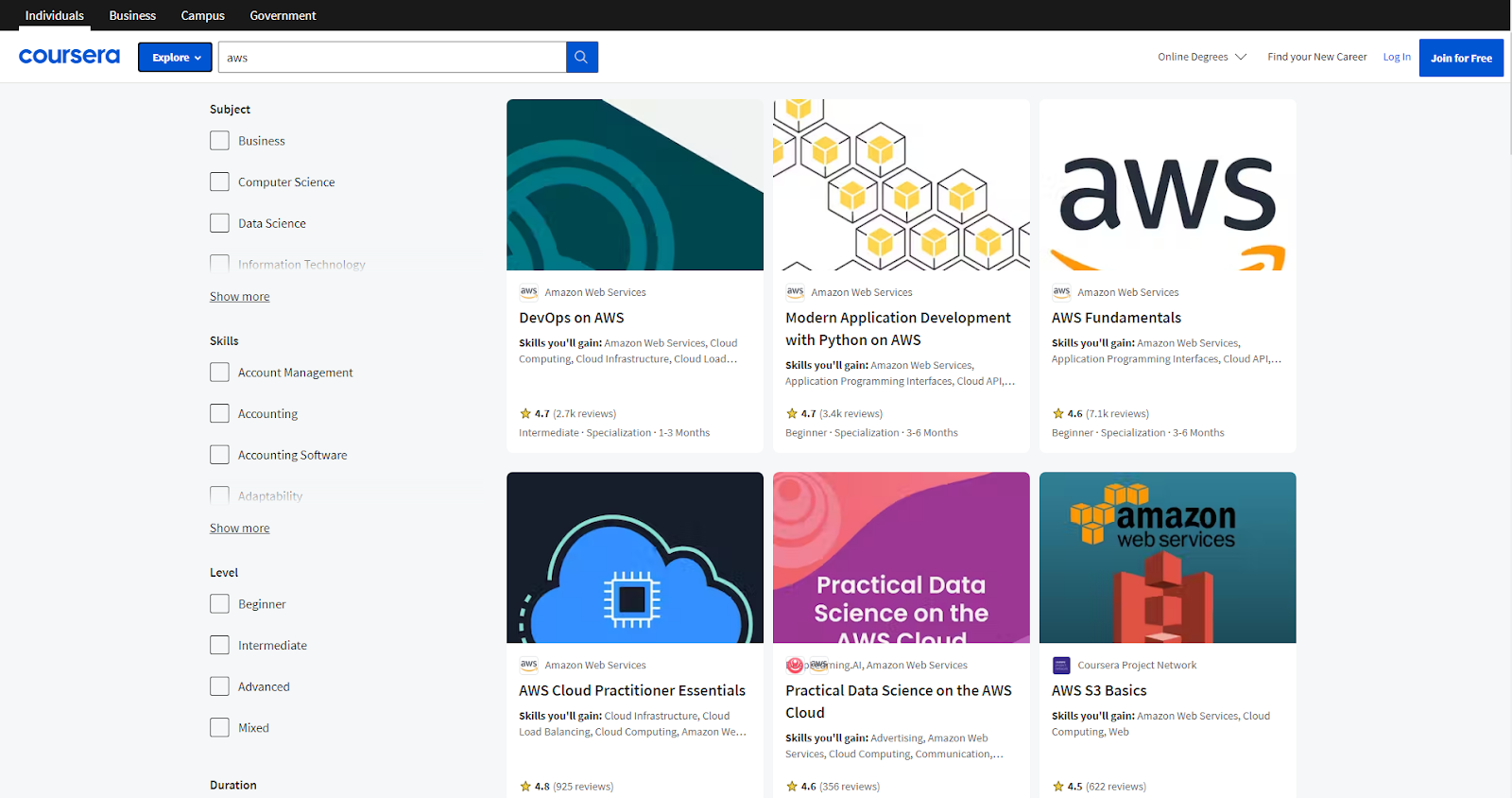Click the AWS logo beside DevOps on AWS provider

(529, 292)
